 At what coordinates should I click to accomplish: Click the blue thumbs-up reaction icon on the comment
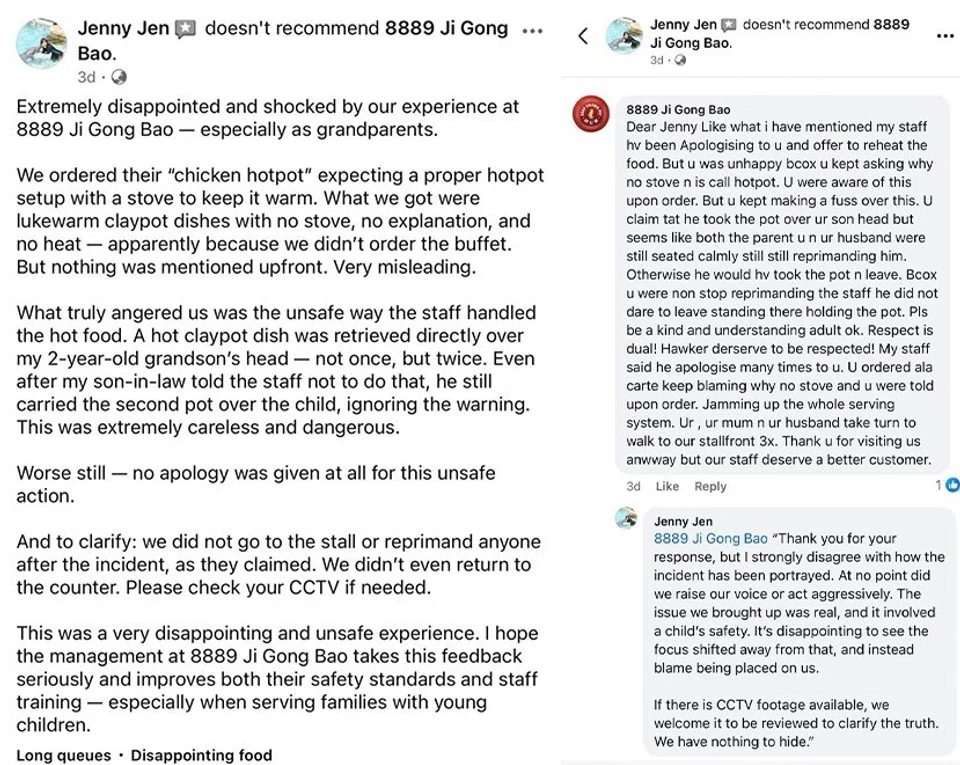[952, 485]
